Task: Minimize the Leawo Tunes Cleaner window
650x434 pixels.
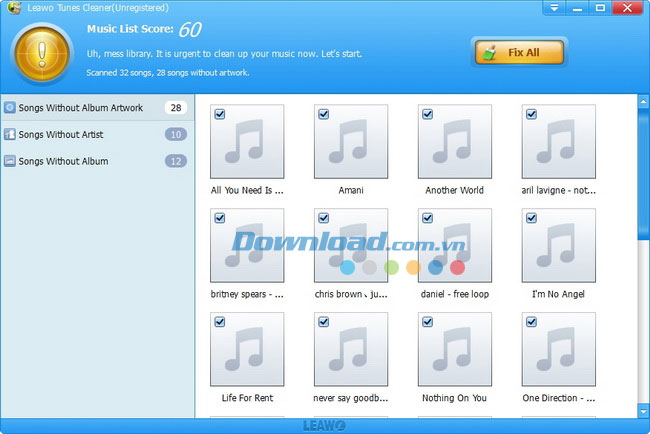Action: 577,8
